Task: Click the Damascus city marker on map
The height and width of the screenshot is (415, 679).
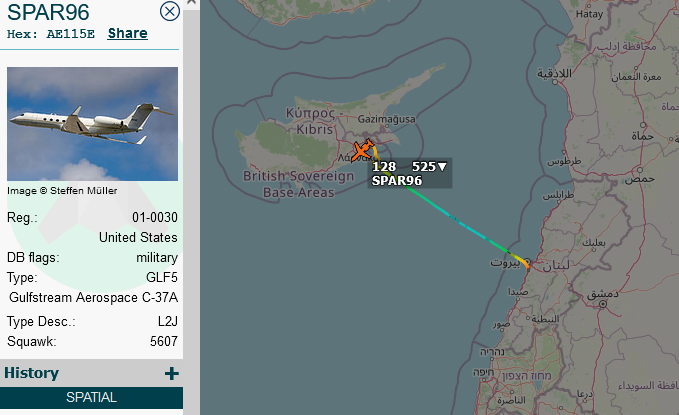Action: click(x=602, y=304)
